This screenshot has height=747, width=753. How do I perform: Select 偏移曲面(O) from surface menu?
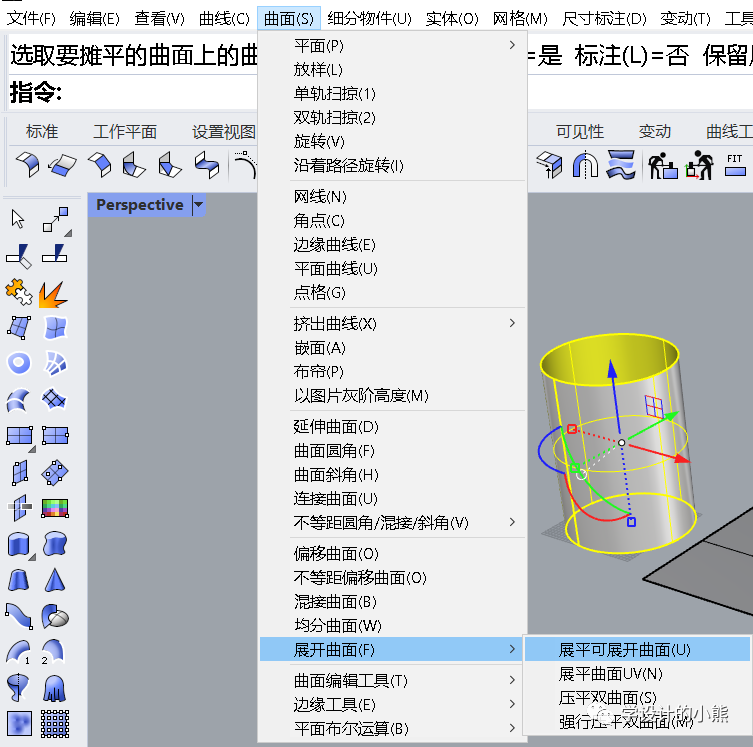coord(392,554)
